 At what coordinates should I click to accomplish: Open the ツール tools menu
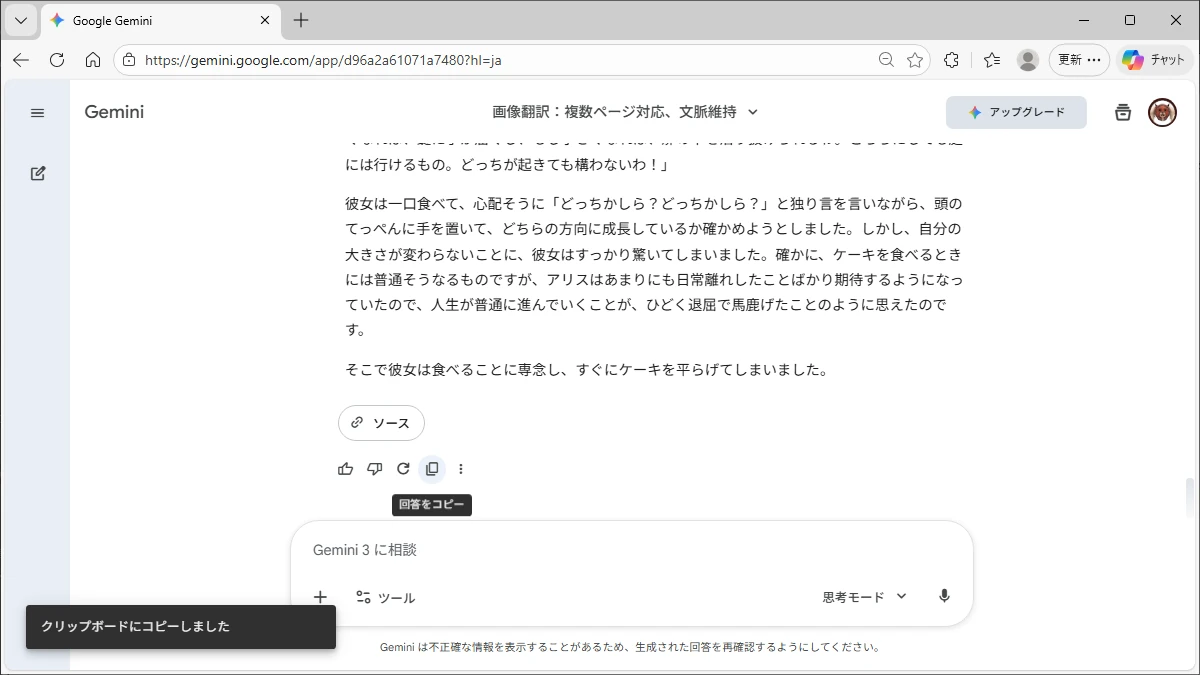[385, 597]
